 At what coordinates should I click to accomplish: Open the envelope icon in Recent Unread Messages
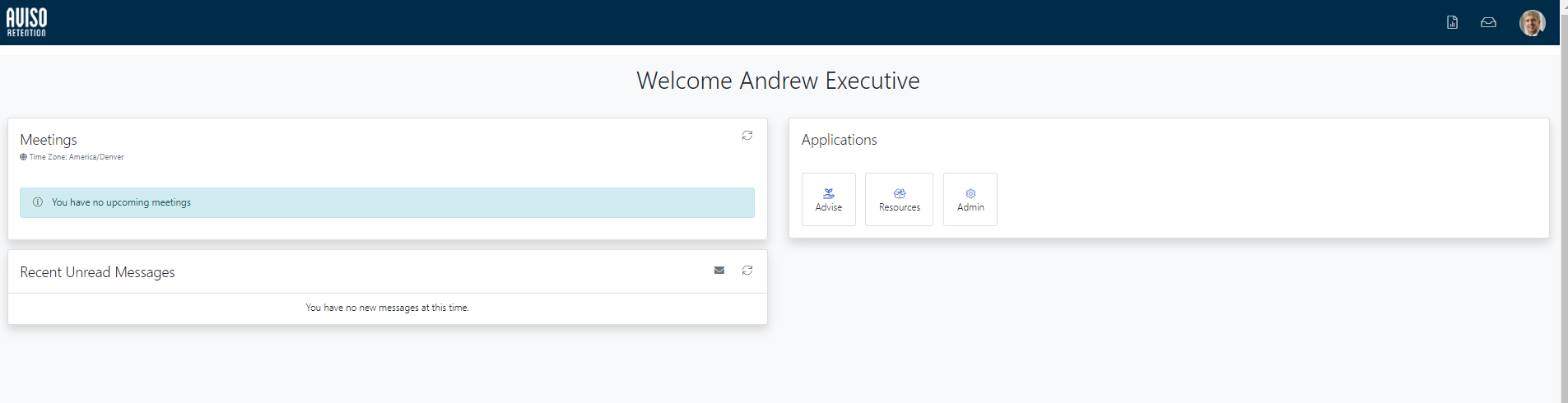pos(719,271)
